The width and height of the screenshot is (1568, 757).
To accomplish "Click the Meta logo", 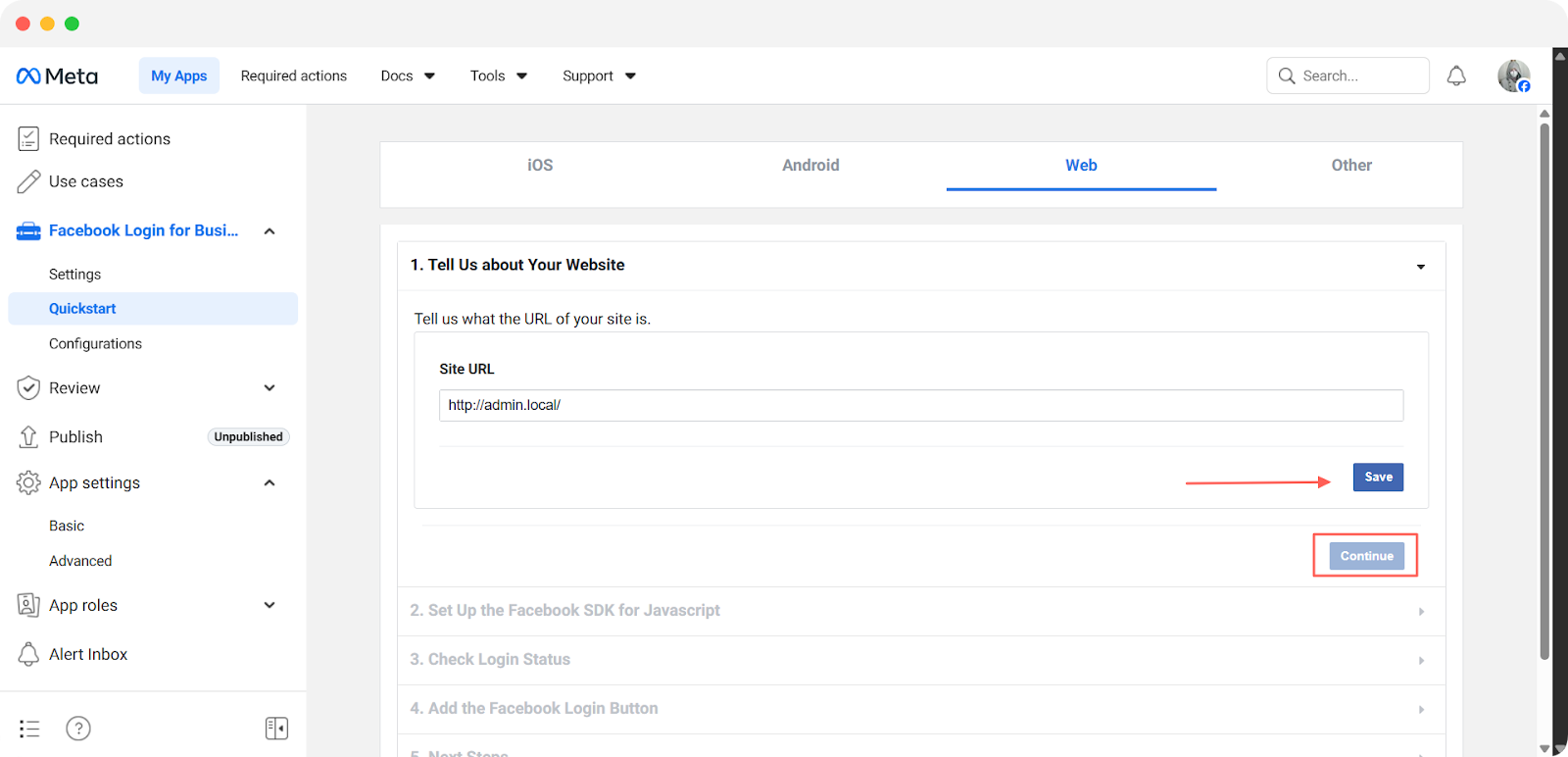I will (x=57, y=76).
